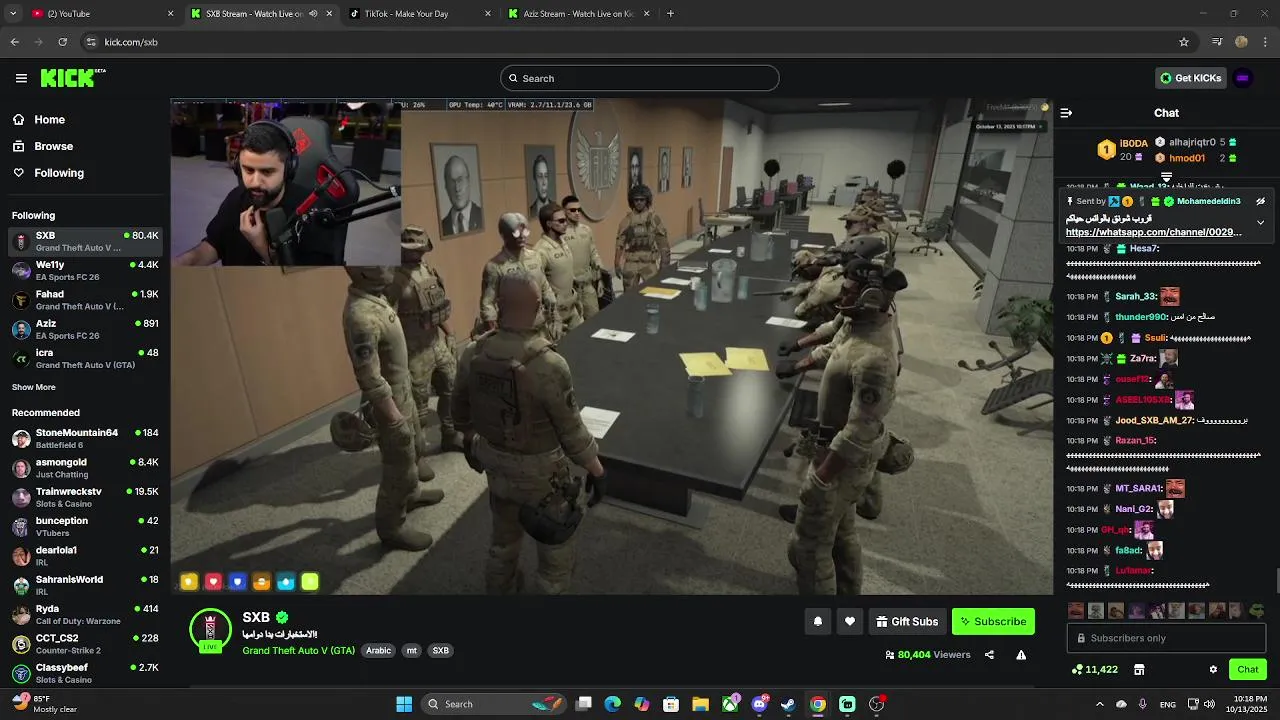Screen dimensions: 1280x720
Task: Open StoneMountain64 recommended channel
Action: tap(85, 438)
